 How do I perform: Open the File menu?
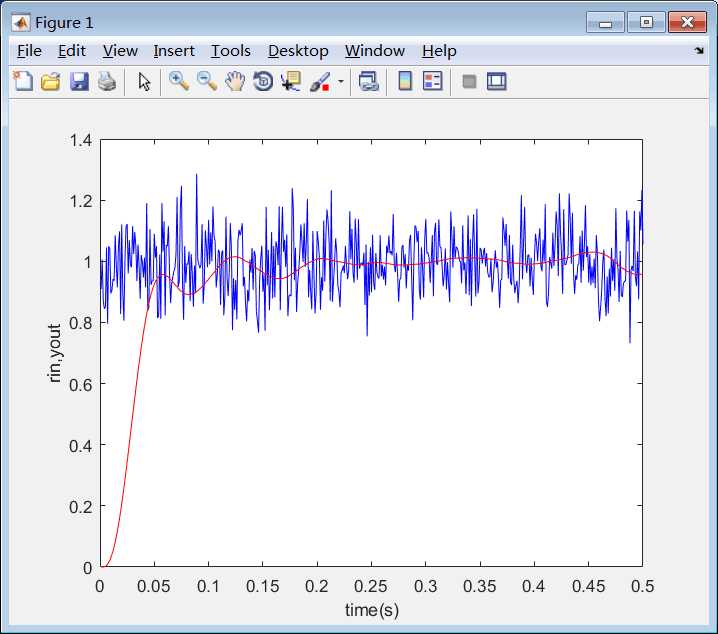click(x=29, y=51)
